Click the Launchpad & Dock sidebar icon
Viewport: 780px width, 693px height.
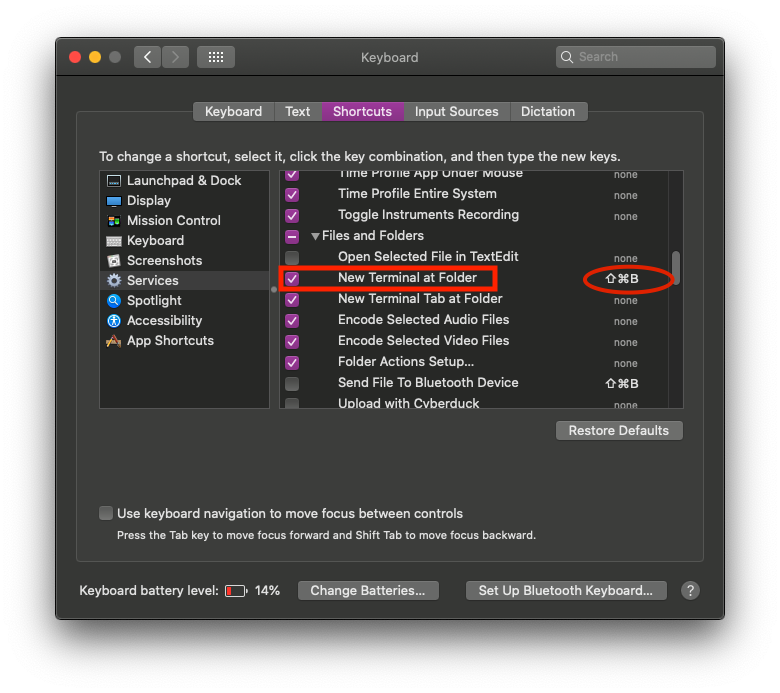[x=114, y=181]
